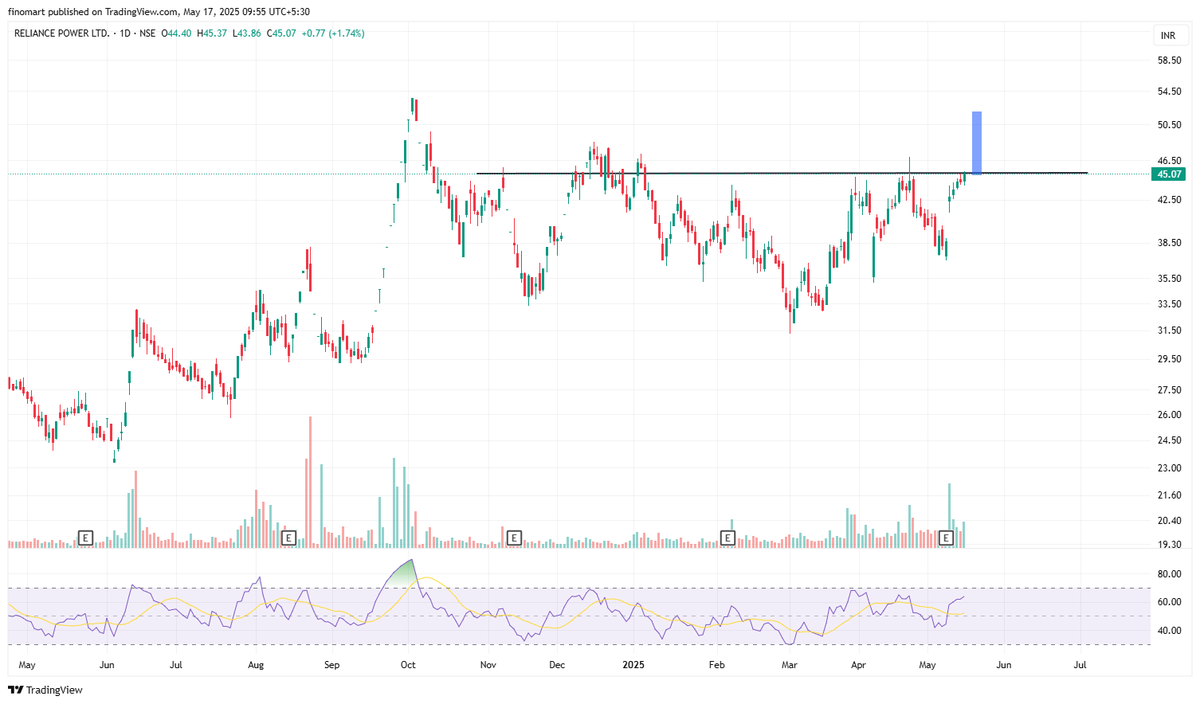Click the Sep label on time axis
1200x704 pixels.
pyautogui.click(x=333, y=664)
